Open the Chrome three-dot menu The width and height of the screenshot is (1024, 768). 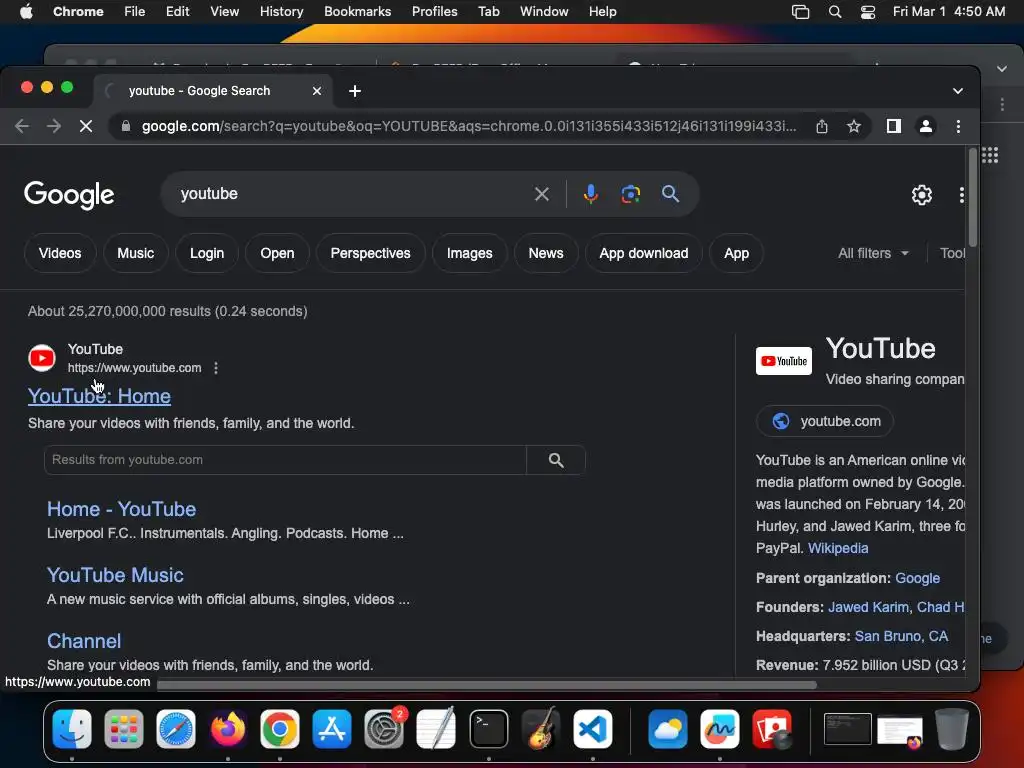[x=958, y=126]
